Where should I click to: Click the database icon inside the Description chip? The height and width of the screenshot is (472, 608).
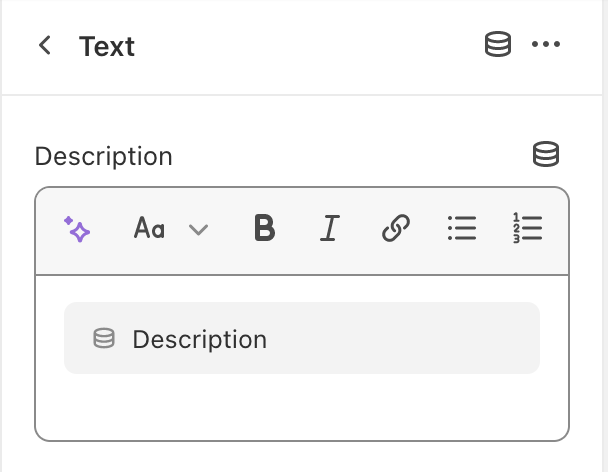pos(104,339)
